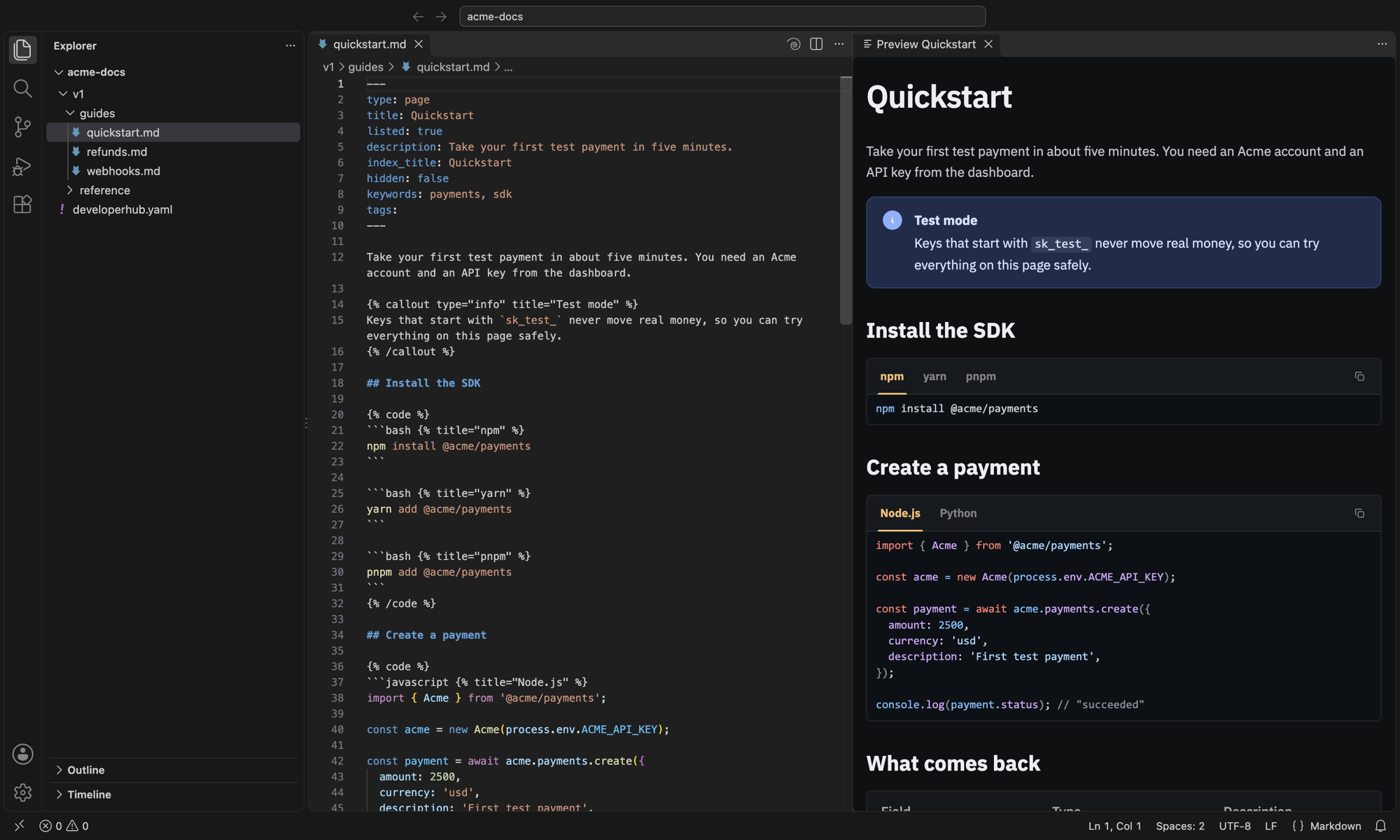This screenshot has height=840, width=1400.
Task: Click the editor vertical scrollbar thumb
Action: tap(846, 201)
